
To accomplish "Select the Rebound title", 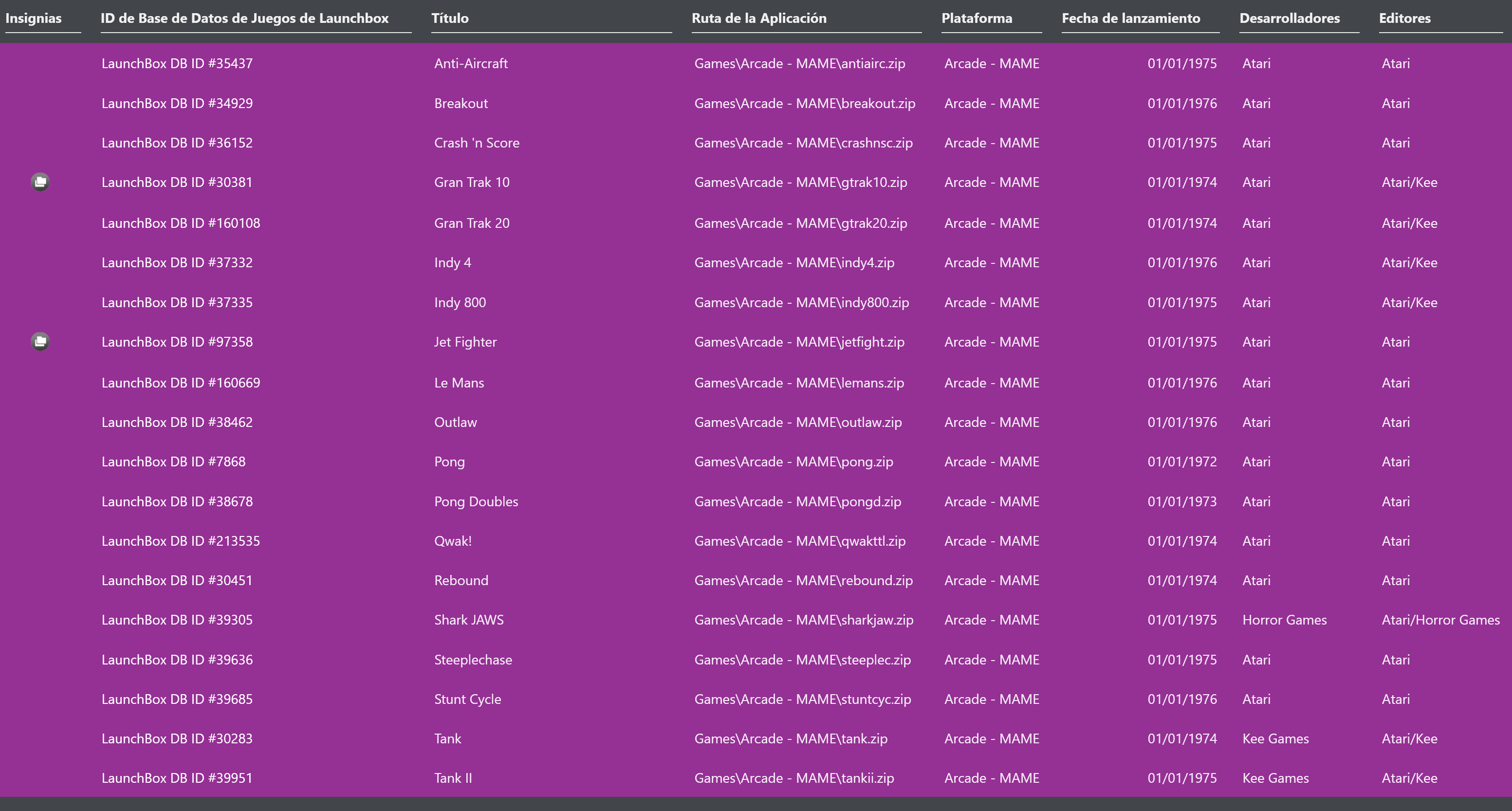I will 461,580.
